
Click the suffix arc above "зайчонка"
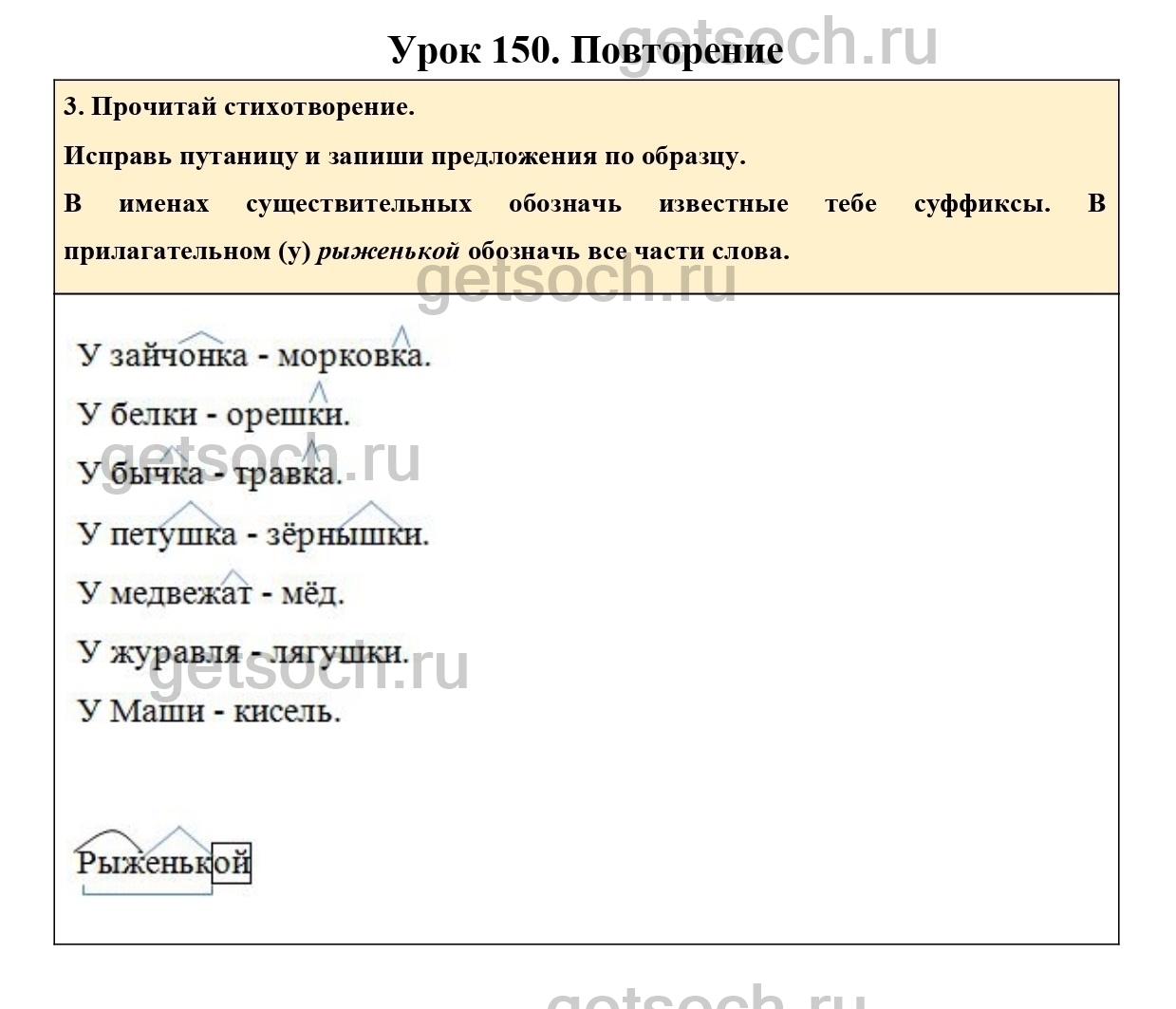200,337
